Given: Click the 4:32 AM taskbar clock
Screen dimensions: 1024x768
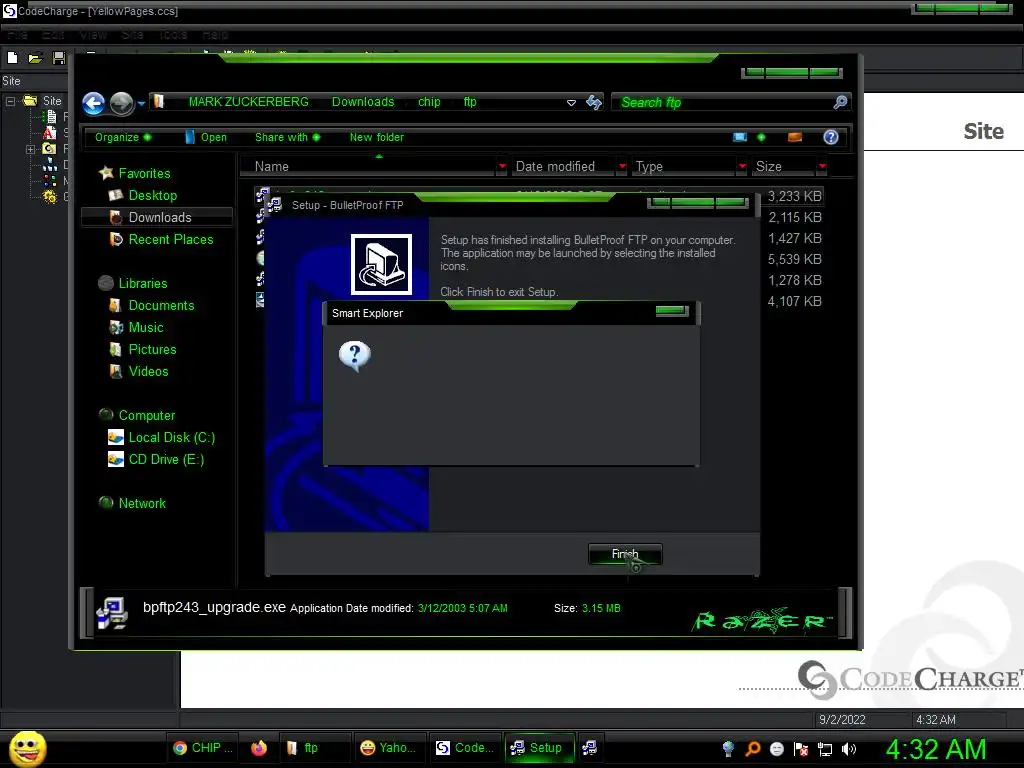Looking at the screenshot, I should coord(936,749).
